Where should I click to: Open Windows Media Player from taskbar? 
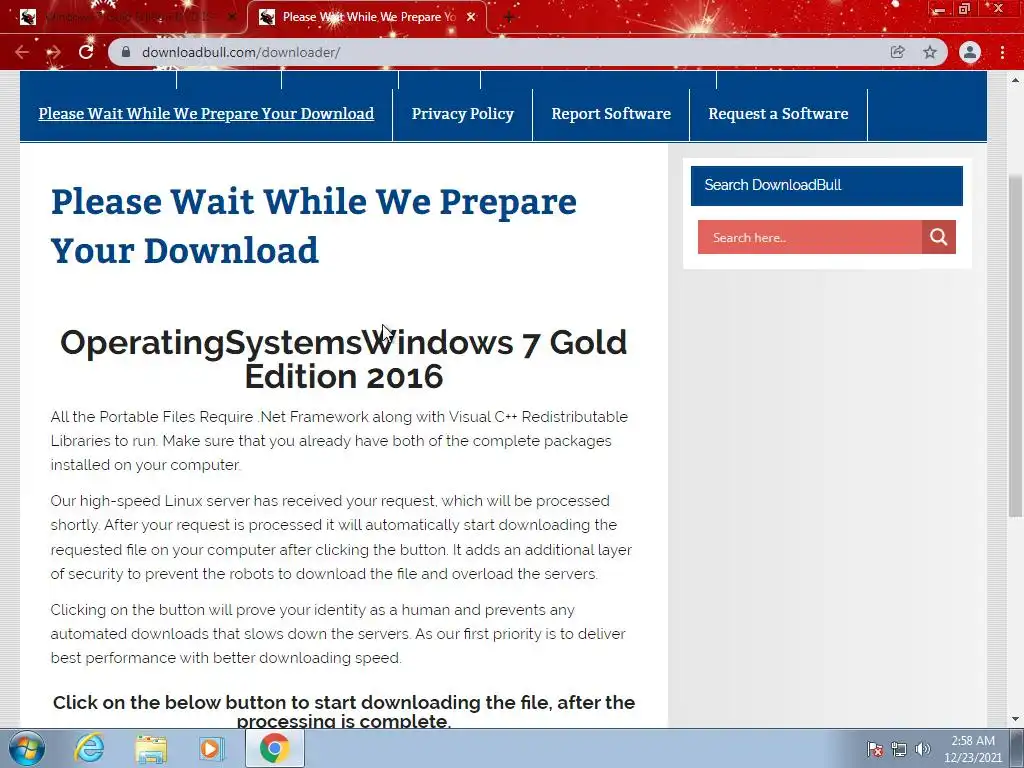pos(212,748)
